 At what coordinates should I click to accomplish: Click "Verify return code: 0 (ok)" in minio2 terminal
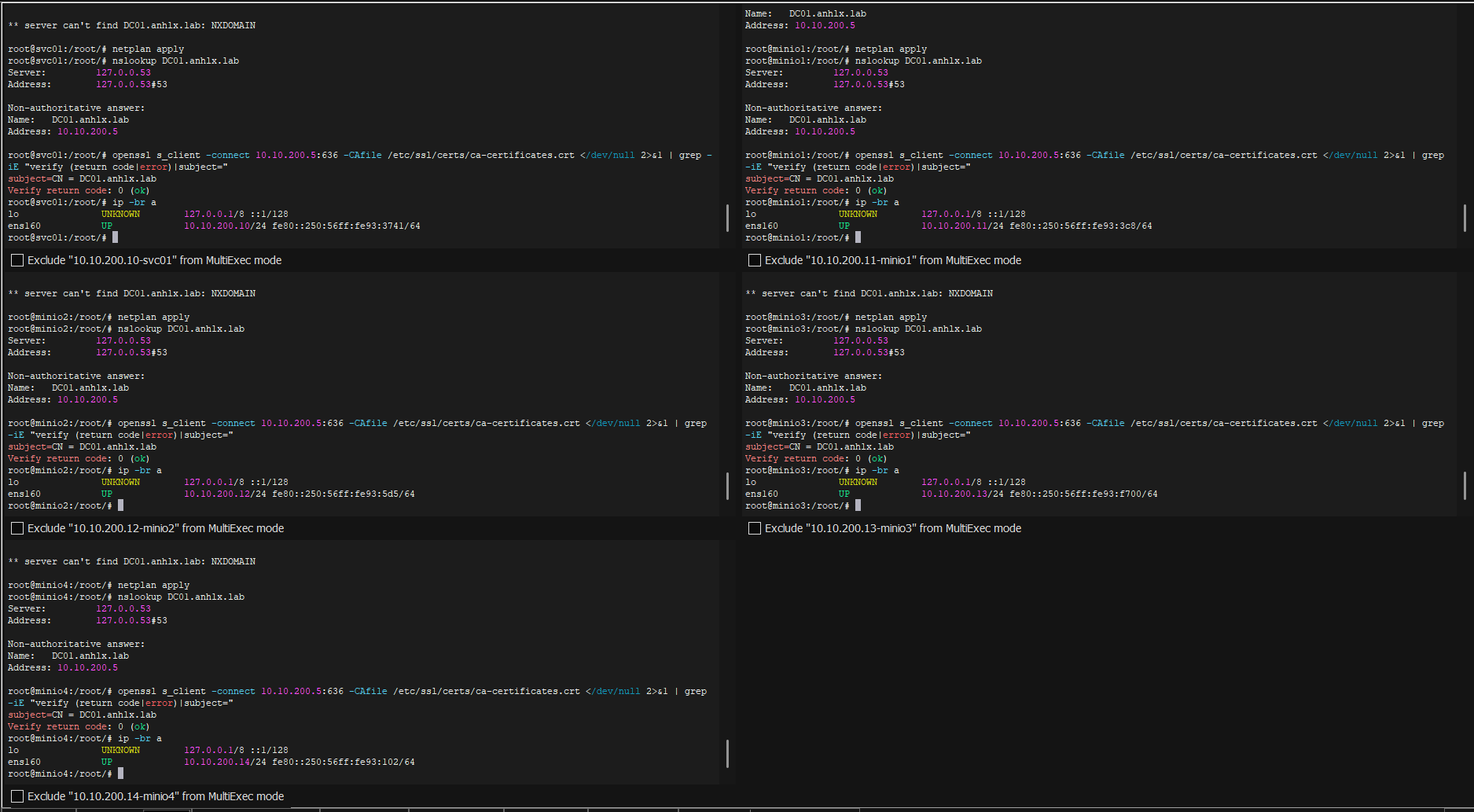[79, 459]
